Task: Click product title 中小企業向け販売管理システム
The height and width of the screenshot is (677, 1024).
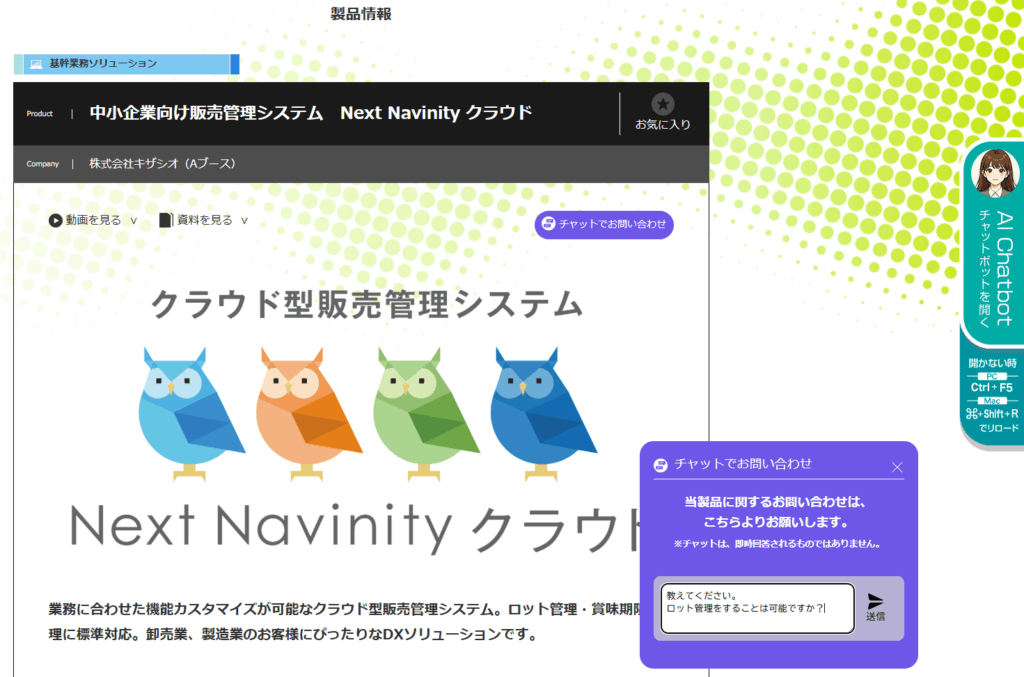Action: 206,113
